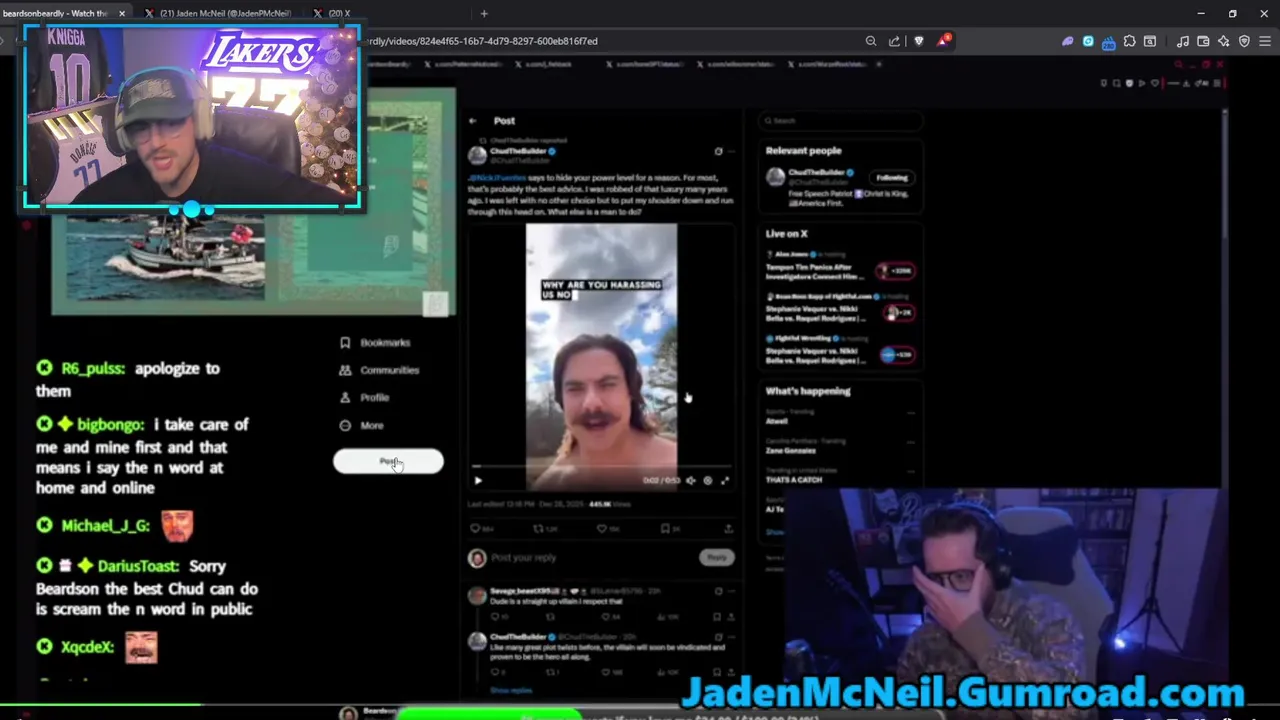Seek along the video progress bar
This screenshot has height=720, width=1280.
pos(602,467)
